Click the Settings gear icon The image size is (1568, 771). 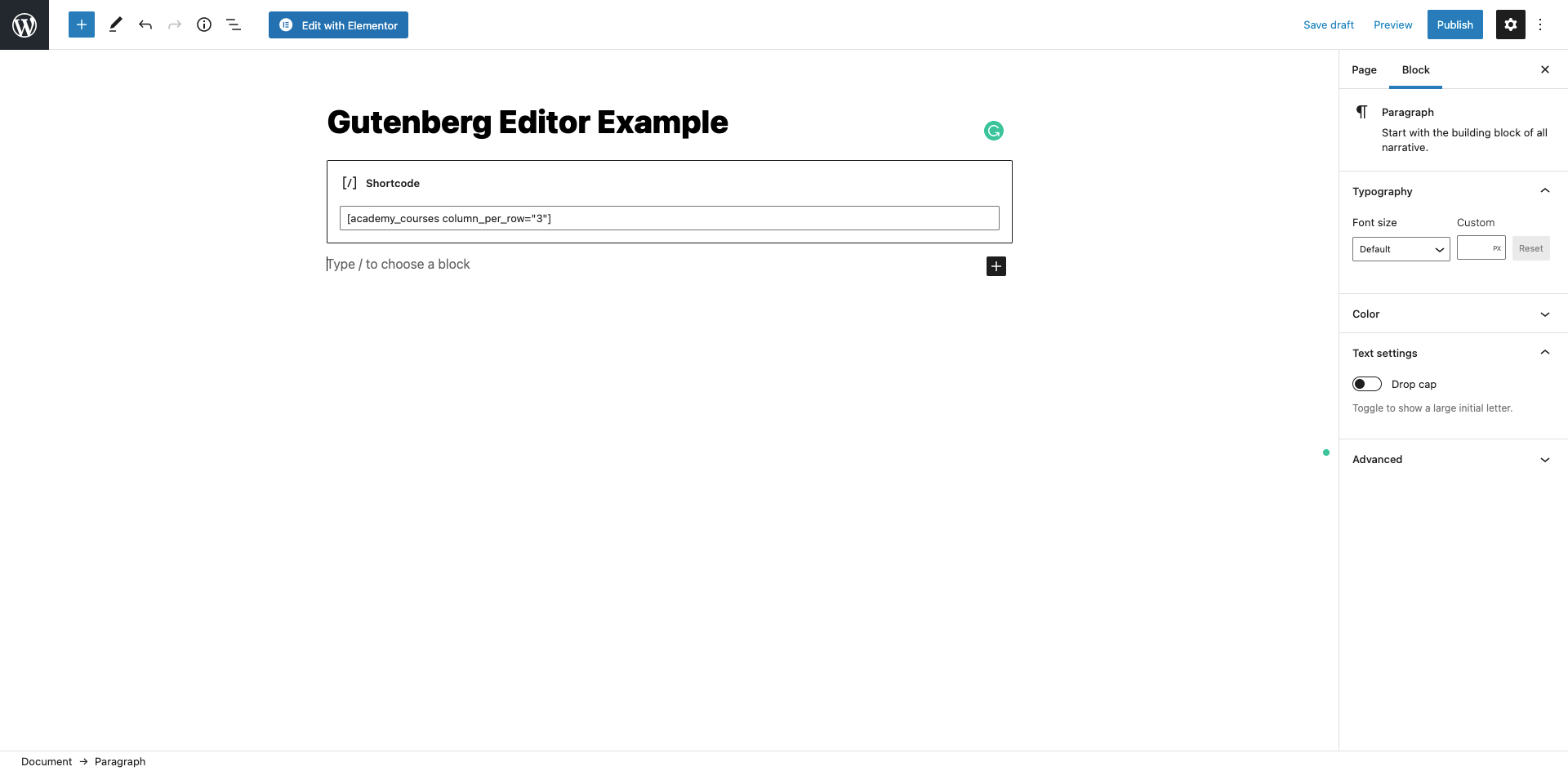pos(1510,25)
